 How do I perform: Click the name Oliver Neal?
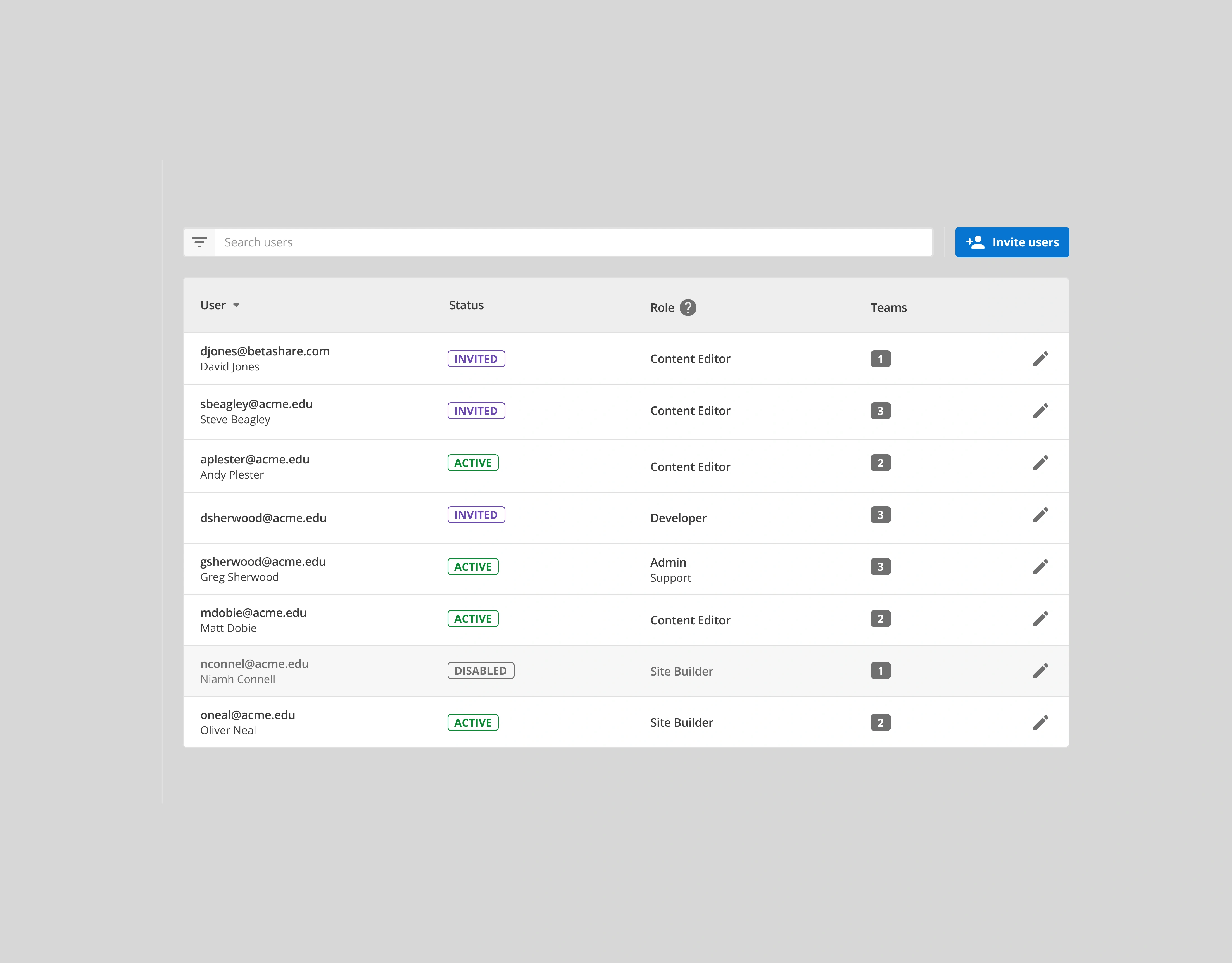pos(228,731)
